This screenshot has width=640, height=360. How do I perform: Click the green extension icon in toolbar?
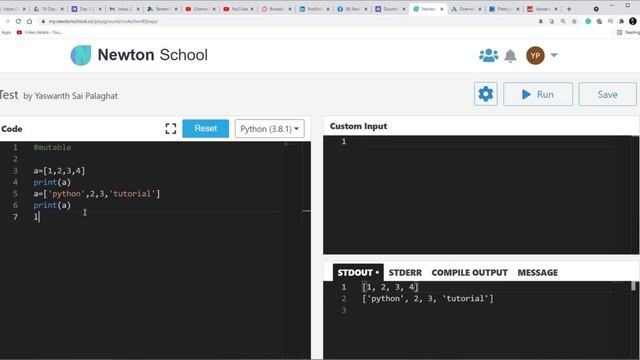pyautogui.click(x=588, y=21)
